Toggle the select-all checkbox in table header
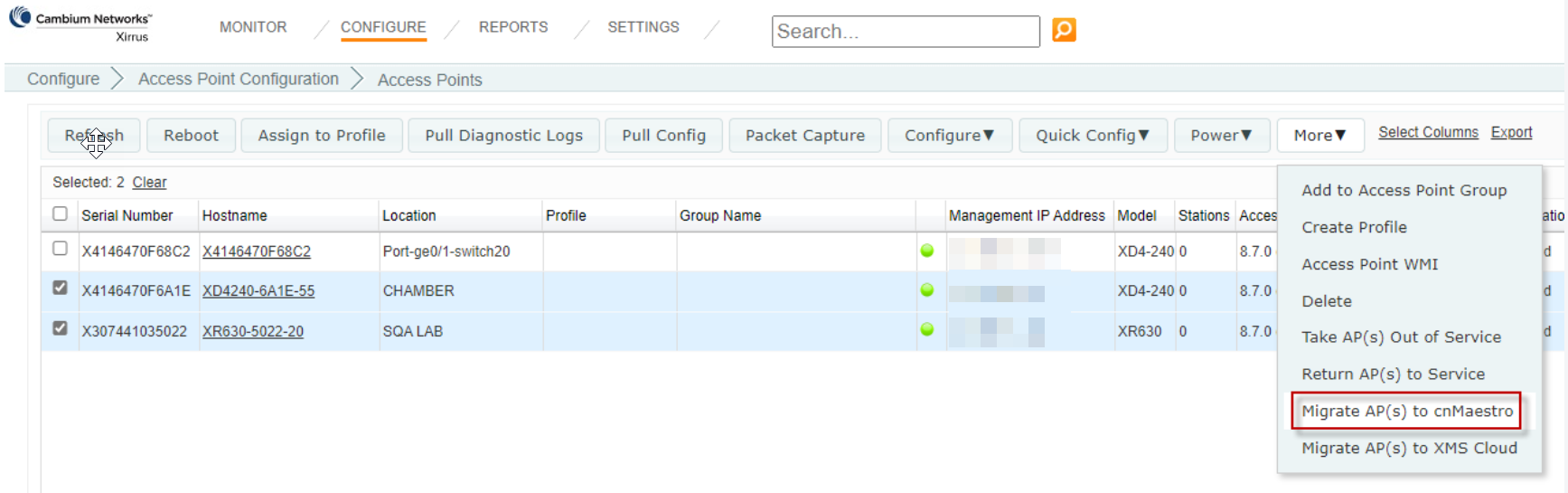Image resolution: width=1568 pixels, height=493 pixels. (60, 213)
